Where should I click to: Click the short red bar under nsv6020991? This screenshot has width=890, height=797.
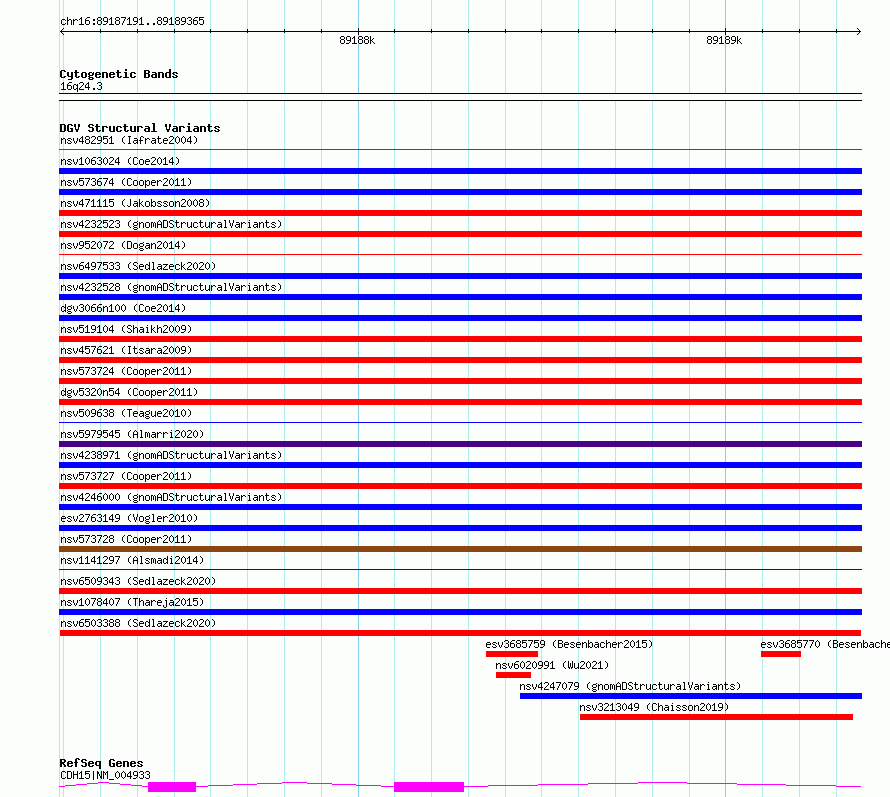513,675
